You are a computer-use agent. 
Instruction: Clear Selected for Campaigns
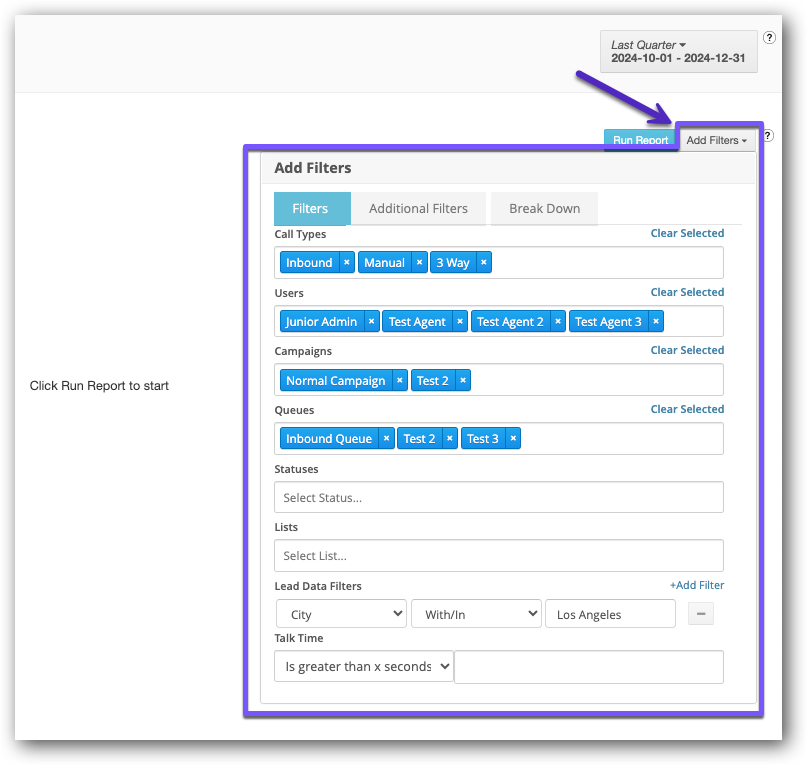point(687,350)
